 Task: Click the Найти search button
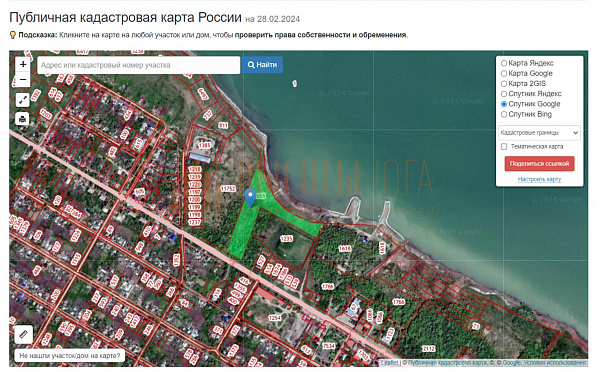(x=262, y=65)
